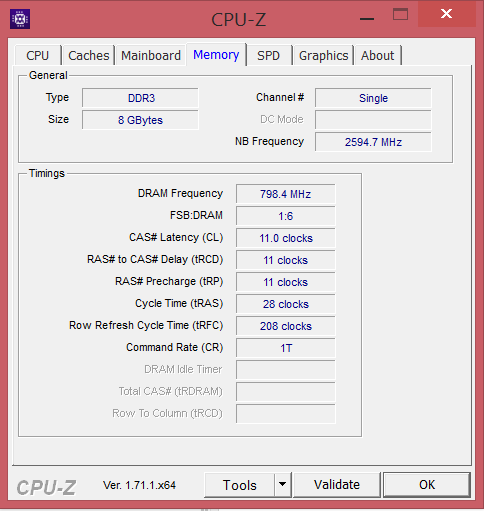
Task: Open the Caches tab
Action: pyautogui.click(x=89, y=55)
